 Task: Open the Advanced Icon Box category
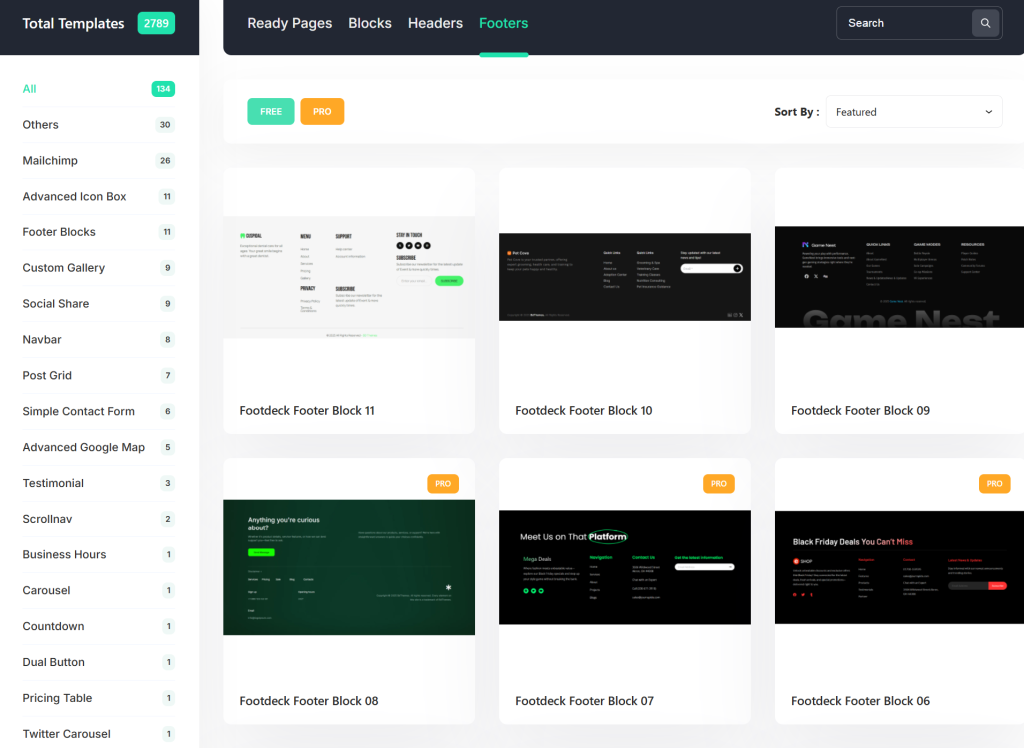pos(98,197)
